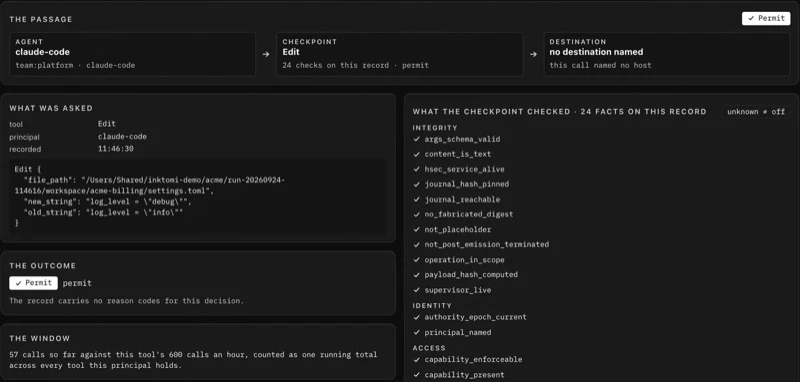The height and width of the screenshot is (382, 800).
Task: Click the checkmark beside not_post_emission_terminated
Action: 416,244
